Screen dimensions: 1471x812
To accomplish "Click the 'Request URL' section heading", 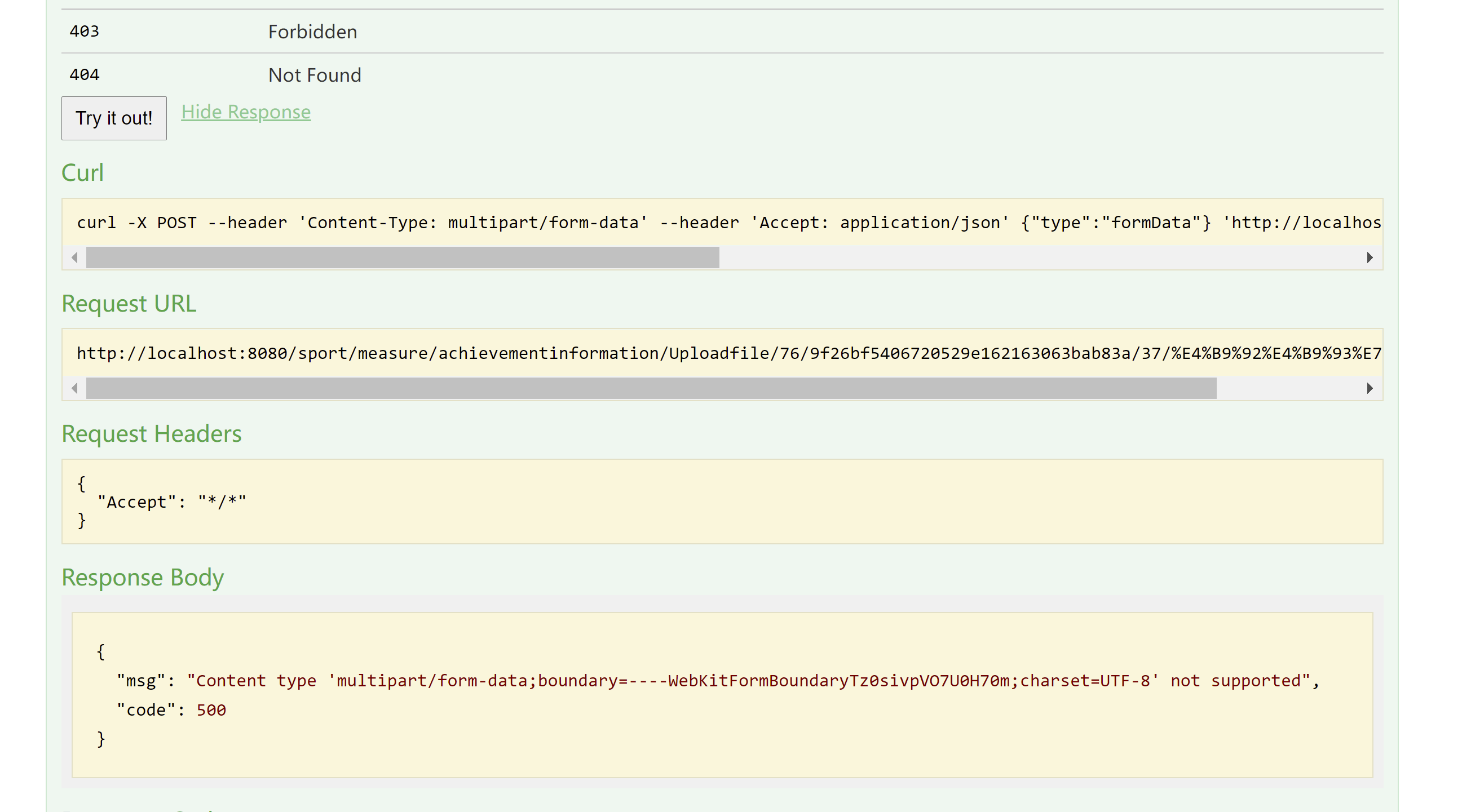I will [129, 304].
